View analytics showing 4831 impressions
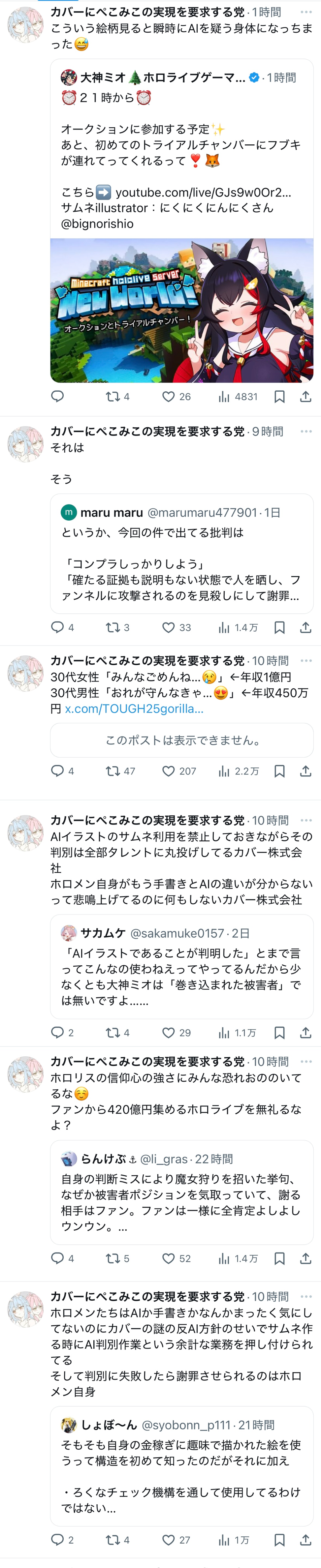Viewport: 321px width, 1568px height. pyautogui.click(x=238, y=396)
